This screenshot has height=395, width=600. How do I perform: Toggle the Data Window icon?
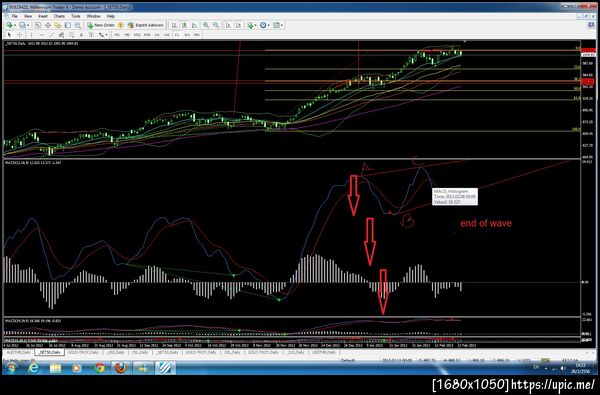(48, 25)
